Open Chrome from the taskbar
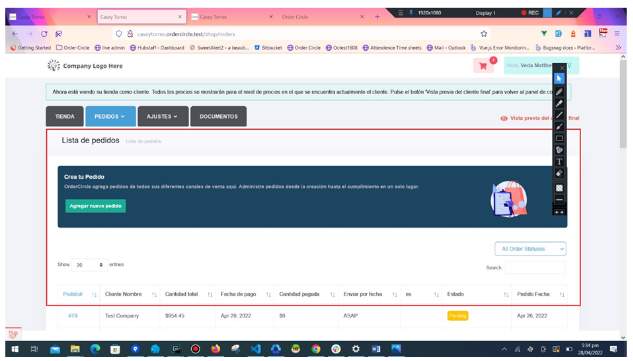The image size is (633, 361). tap(316, 349)
